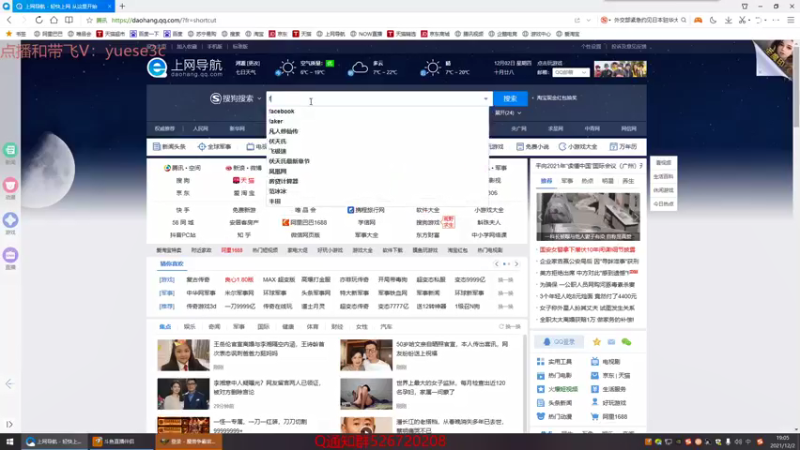
Task: Open the mail envelope icon near QQ登录
Action: coord(611,342)
